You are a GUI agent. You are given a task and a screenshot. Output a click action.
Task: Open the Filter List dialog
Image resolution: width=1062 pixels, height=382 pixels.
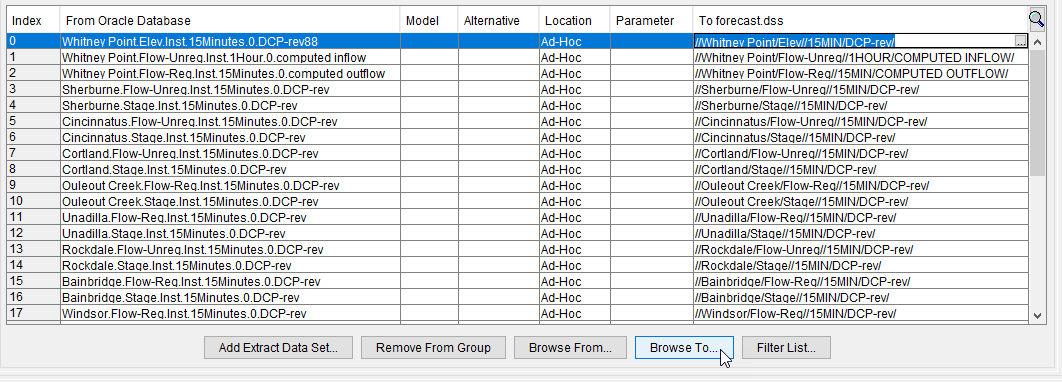tap(786, 348)
